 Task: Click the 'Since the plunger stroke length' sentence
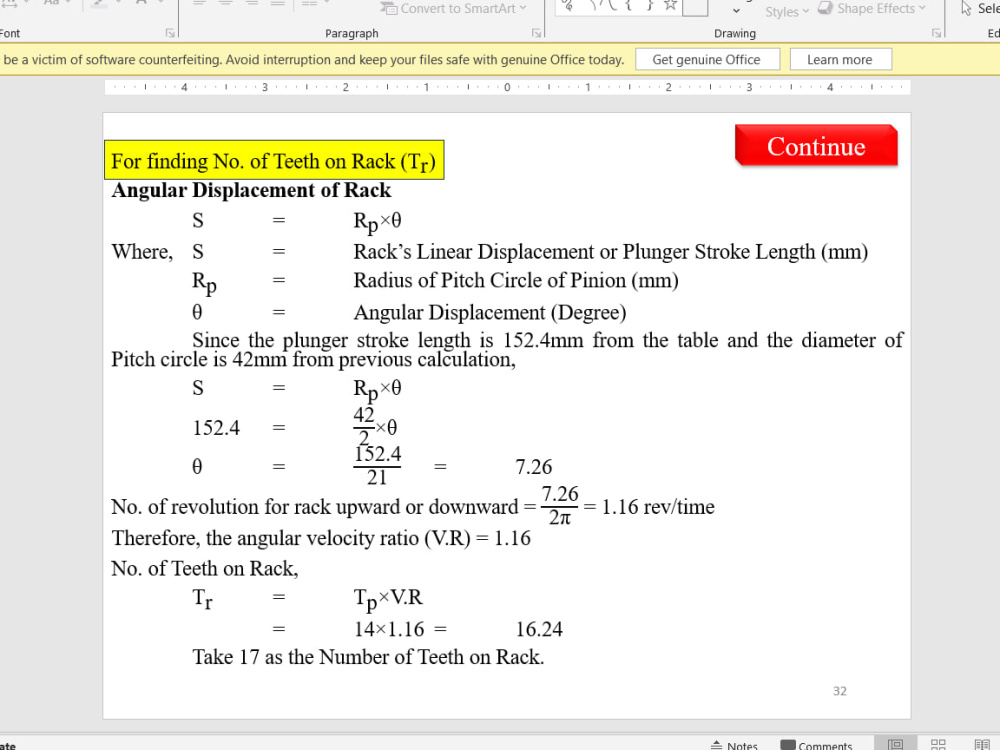coord(507,349)
